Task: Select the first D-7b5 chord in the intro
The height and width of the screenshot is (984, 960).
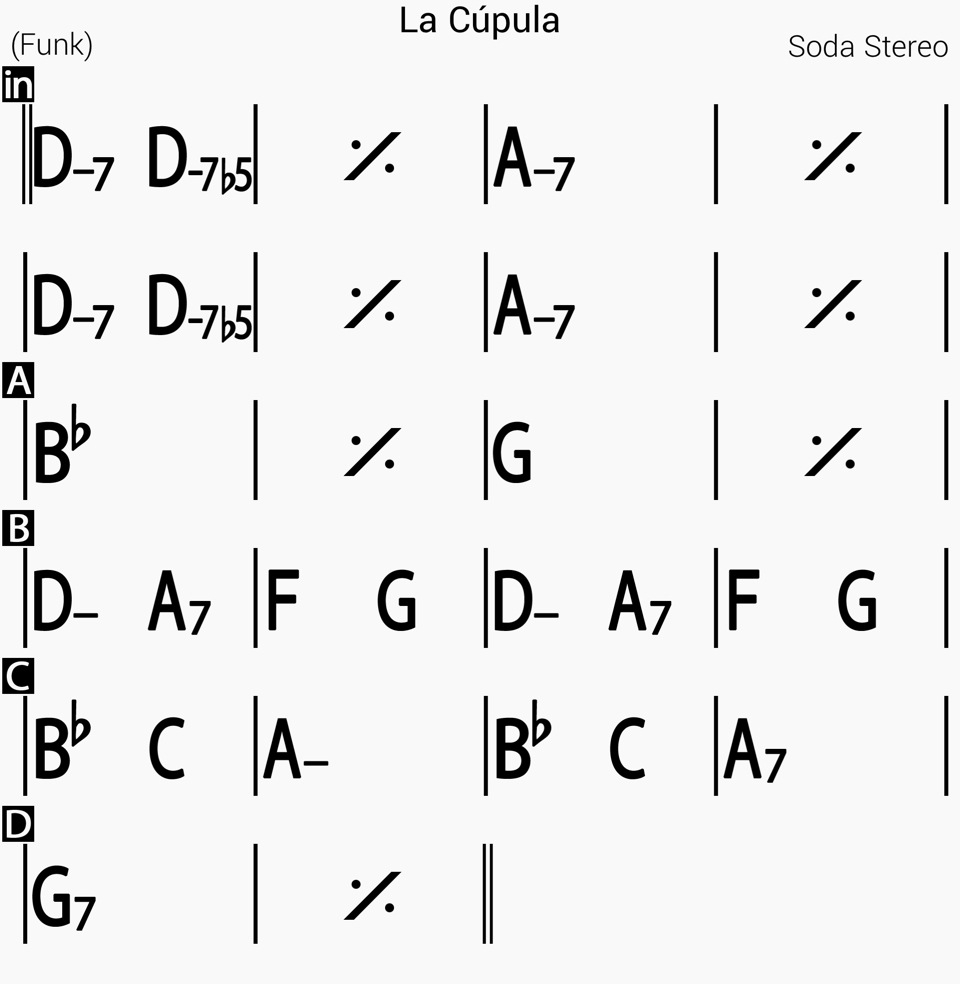Action: pyautogui.click(x=200, y=159)
